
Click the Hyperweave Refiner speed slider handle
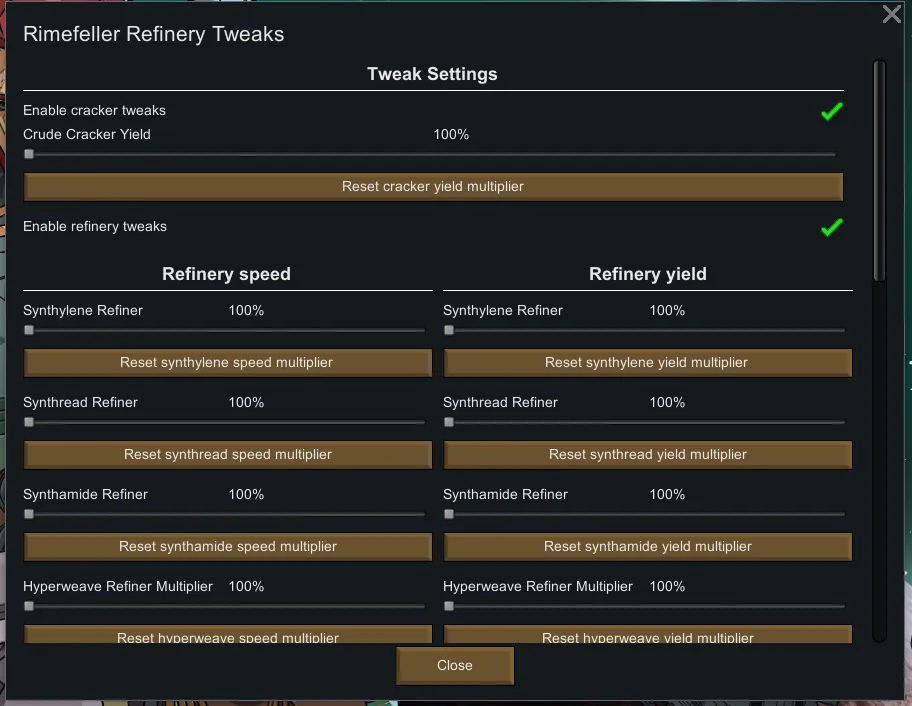[x=29, y=606]
